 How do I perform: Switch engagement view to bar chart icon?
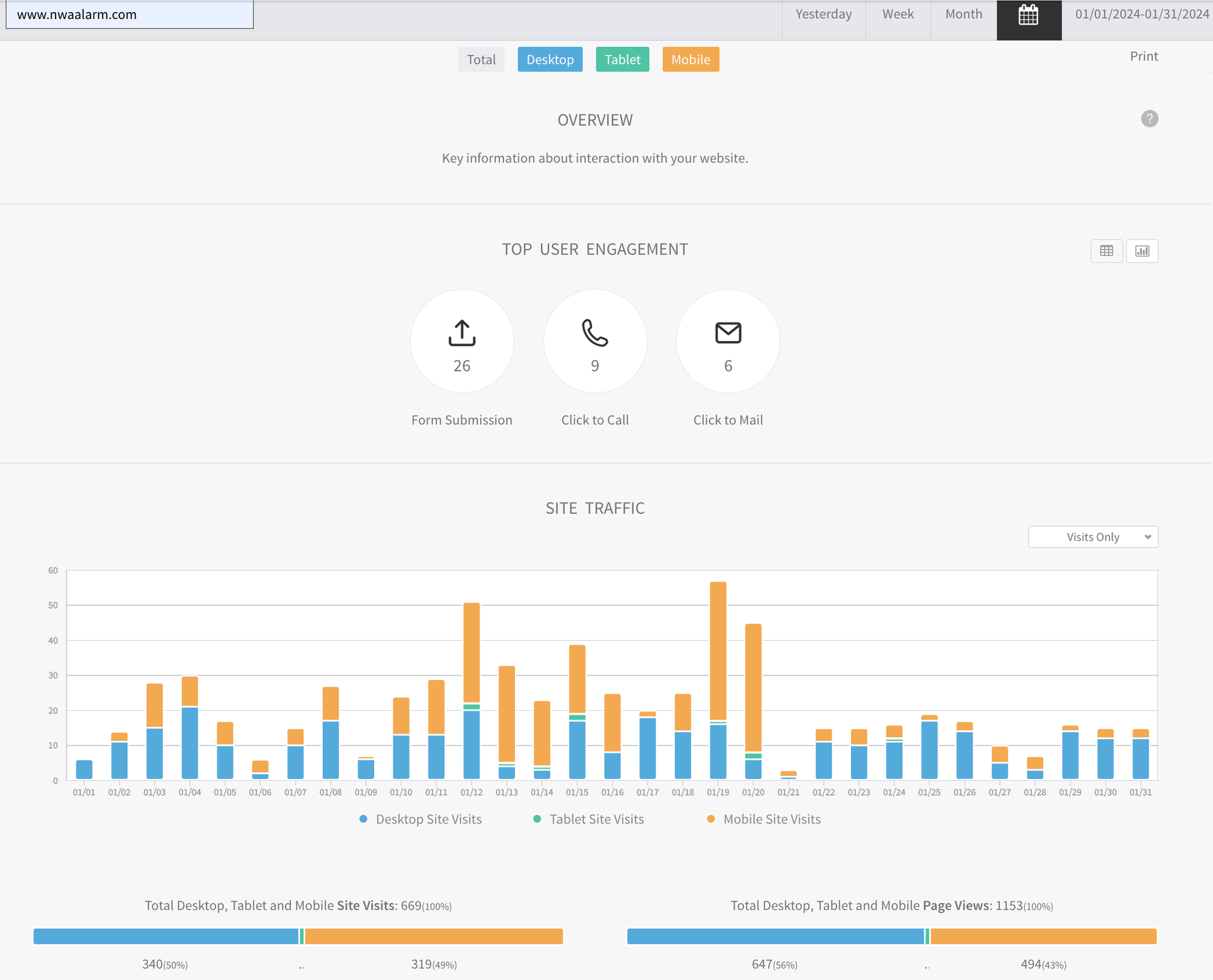(1142, 251)
